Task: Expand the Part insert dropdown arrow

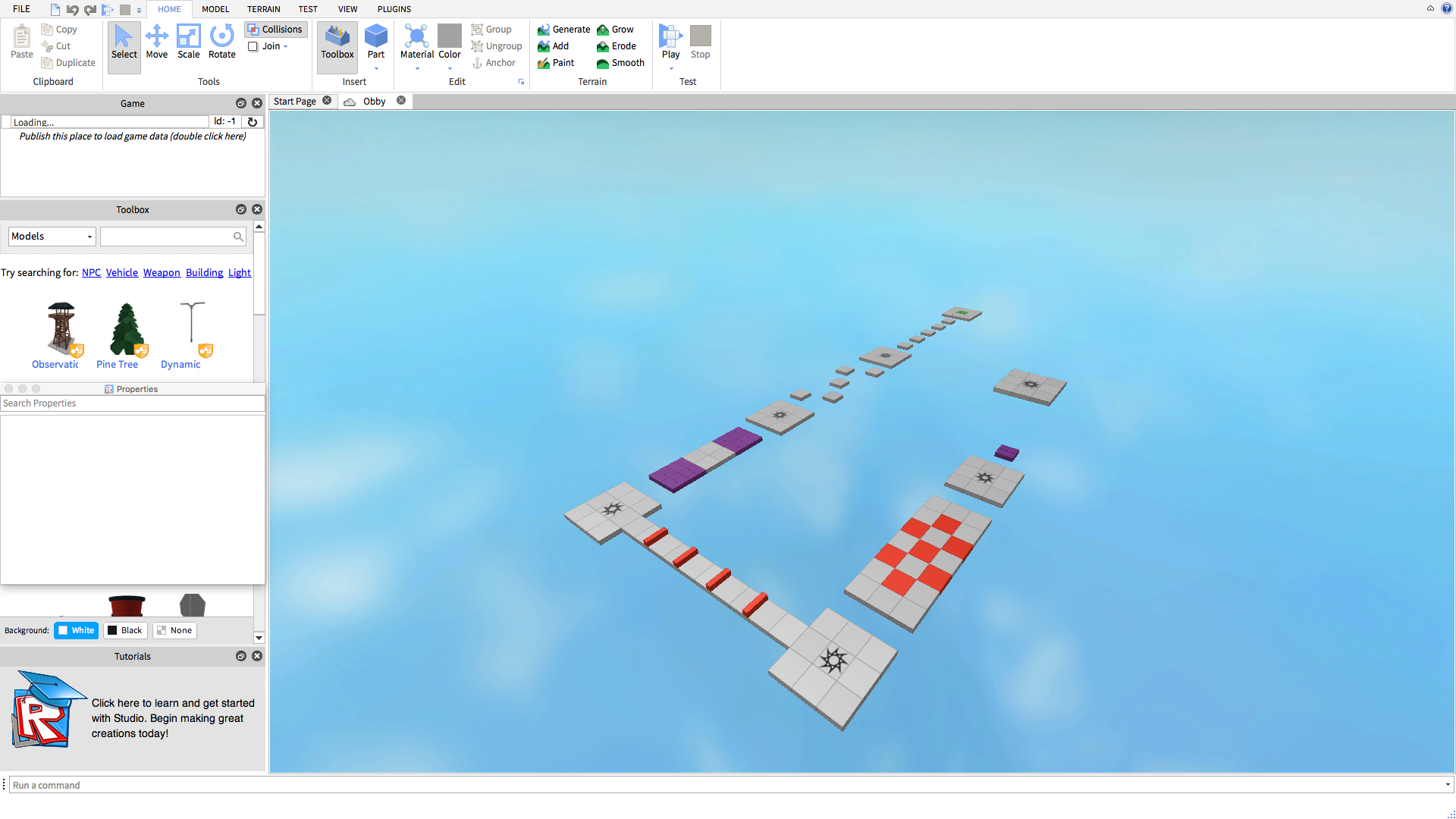Action: pos(376,69)
